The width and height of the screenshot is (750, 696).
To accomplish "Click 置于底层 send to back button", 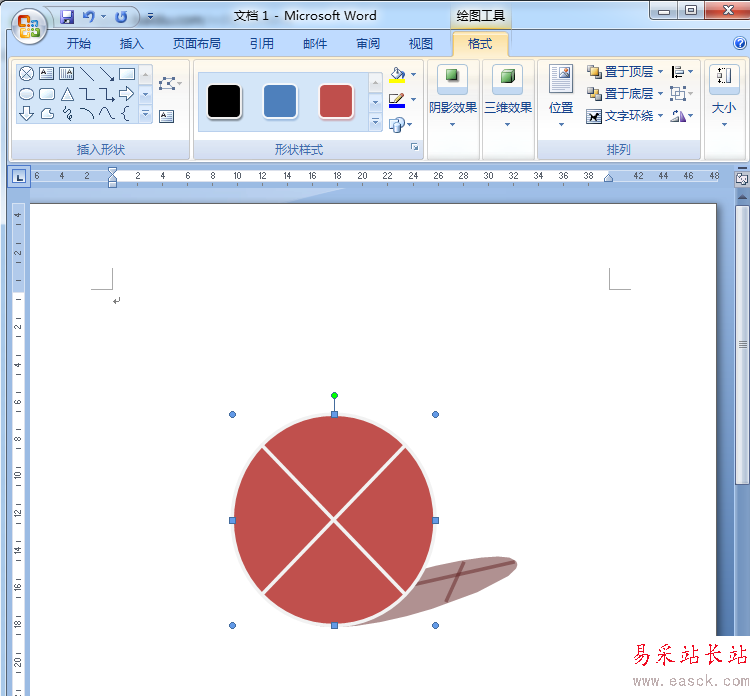I will click(x=620, y=94).
